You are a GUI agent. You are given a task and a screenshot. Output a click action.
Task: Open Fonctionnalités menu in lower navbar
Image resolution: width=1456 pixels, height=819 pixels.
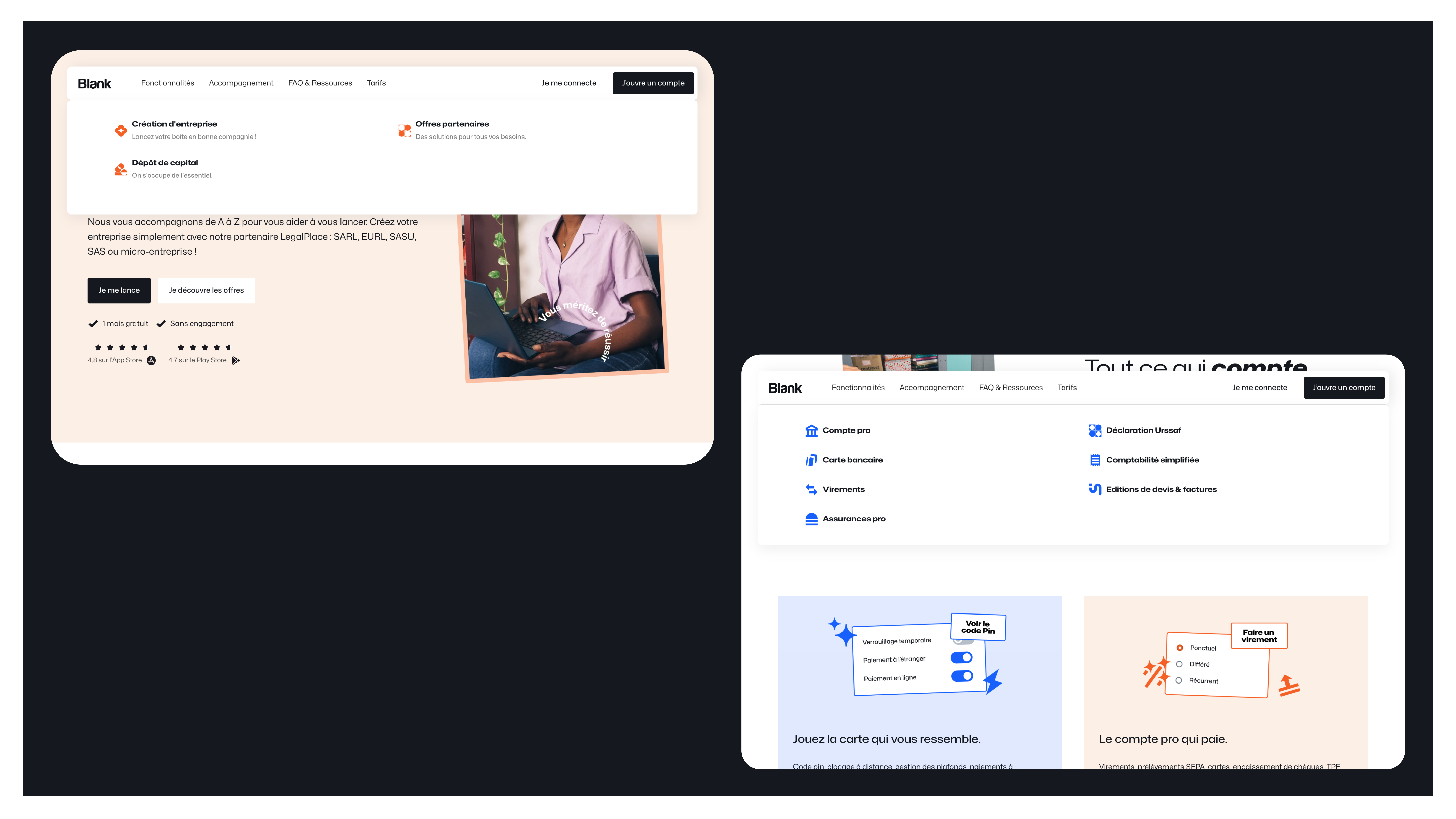[857, 388]
